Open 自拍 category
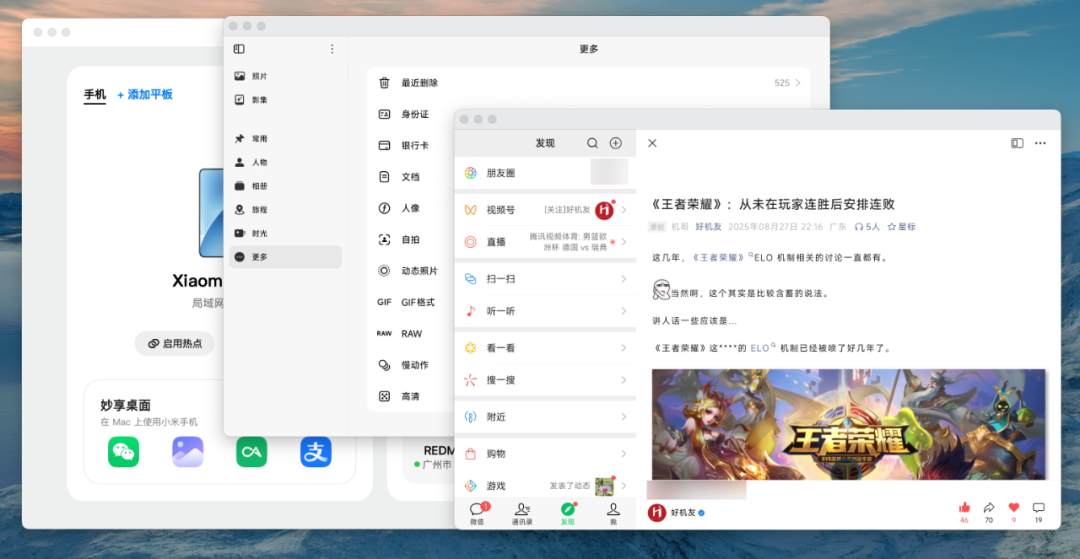 click(x=410, y=240)
